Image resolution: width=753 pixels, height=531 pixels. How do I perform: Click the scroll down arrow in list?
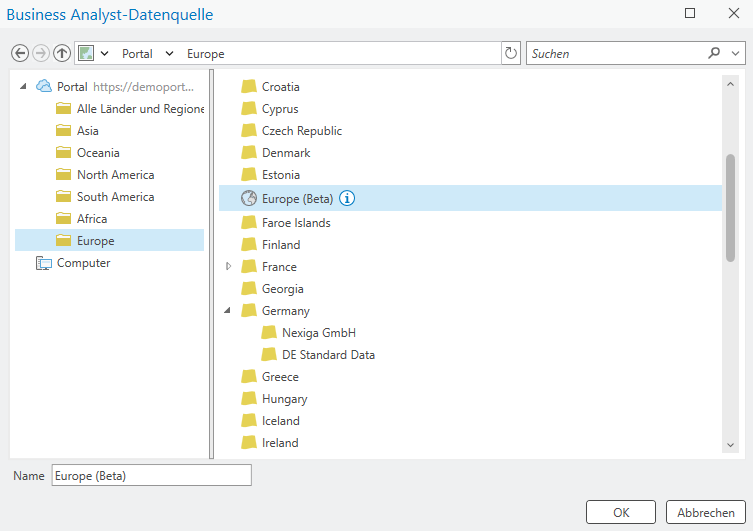(730, 445)
